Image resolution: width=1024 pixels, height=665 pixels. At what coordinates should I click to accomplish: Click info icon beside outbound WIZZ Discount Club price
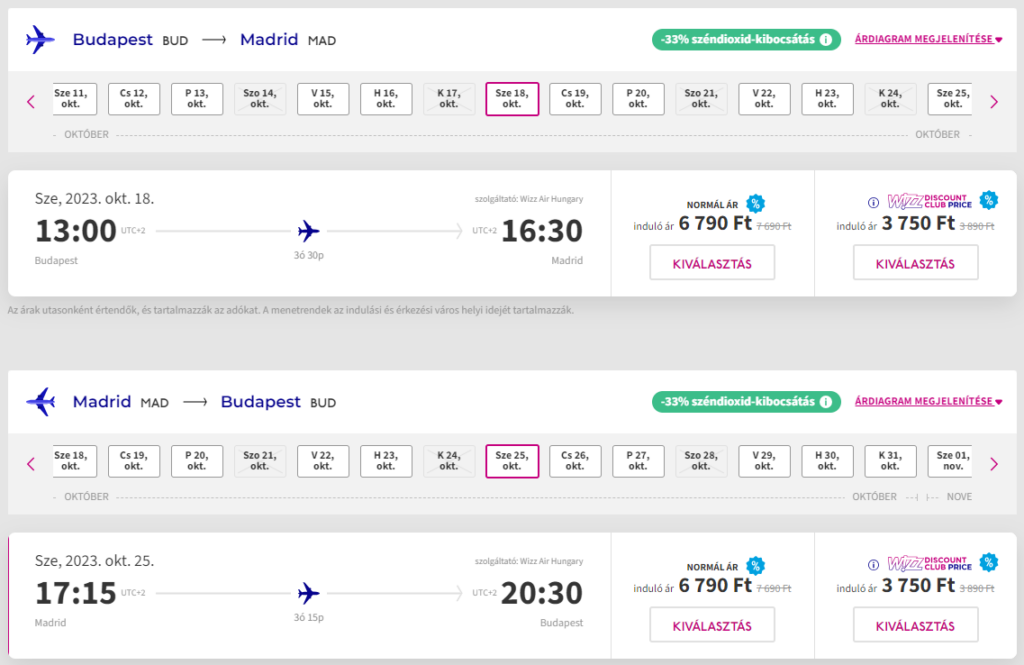coord(873,203)
